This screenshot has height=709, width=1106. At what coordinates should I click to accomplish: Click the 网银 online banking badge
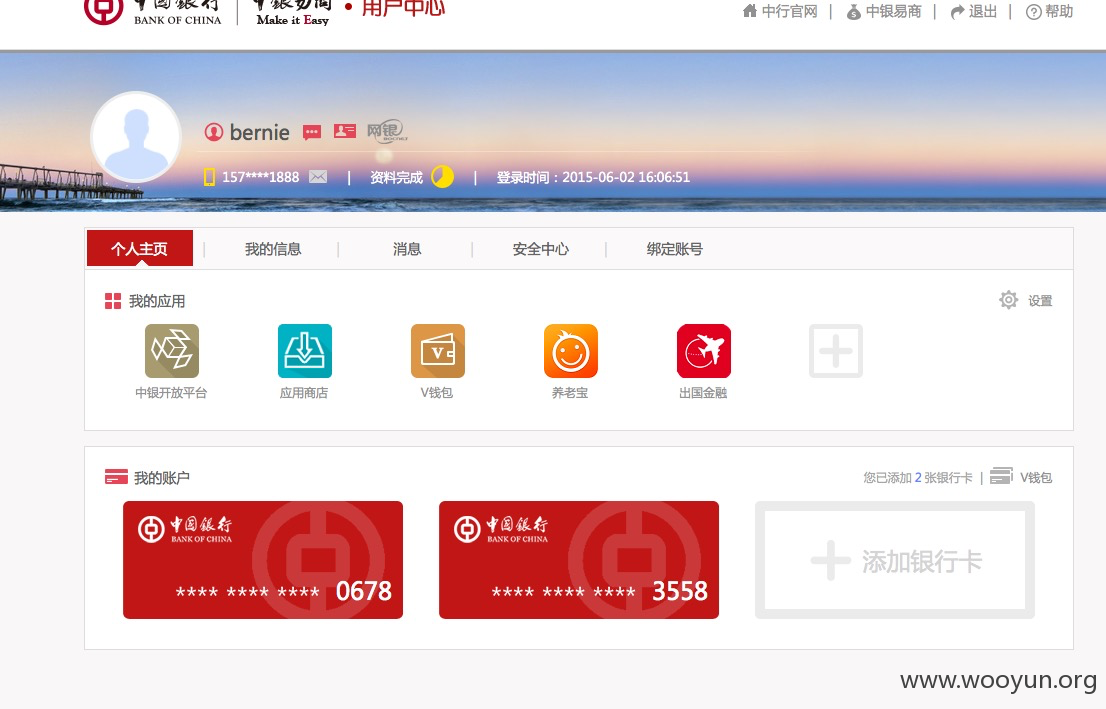(x=387, y=131)
